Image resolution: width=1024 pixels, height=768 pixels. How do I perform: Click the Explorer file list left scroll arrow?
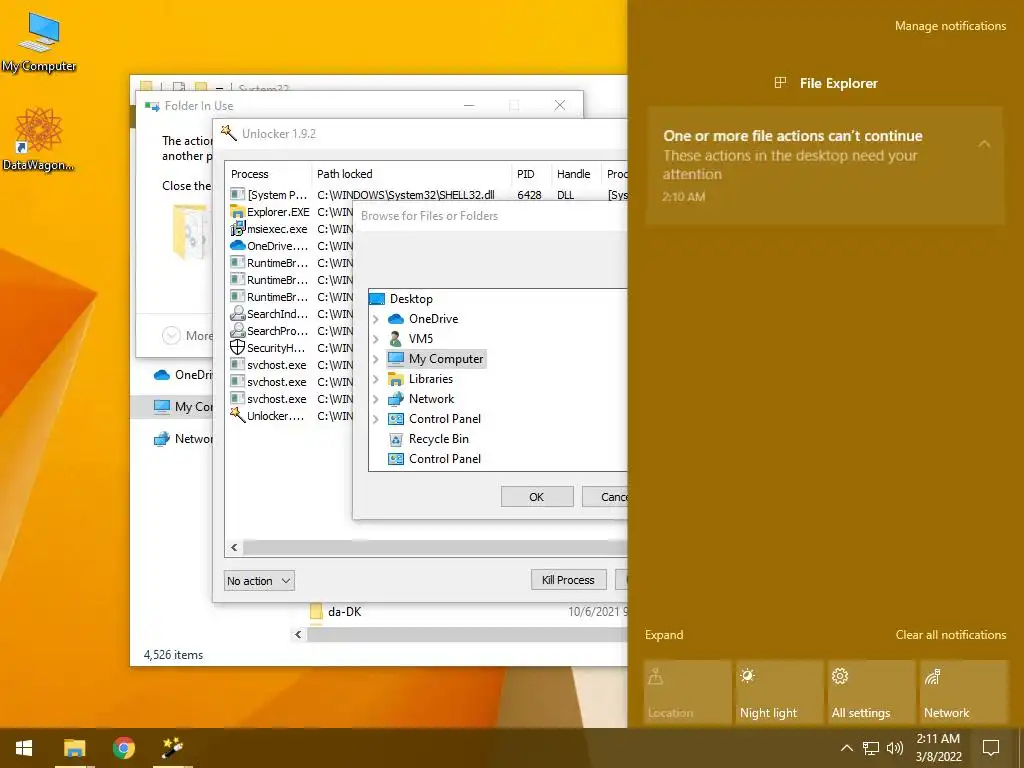(298, 635)
